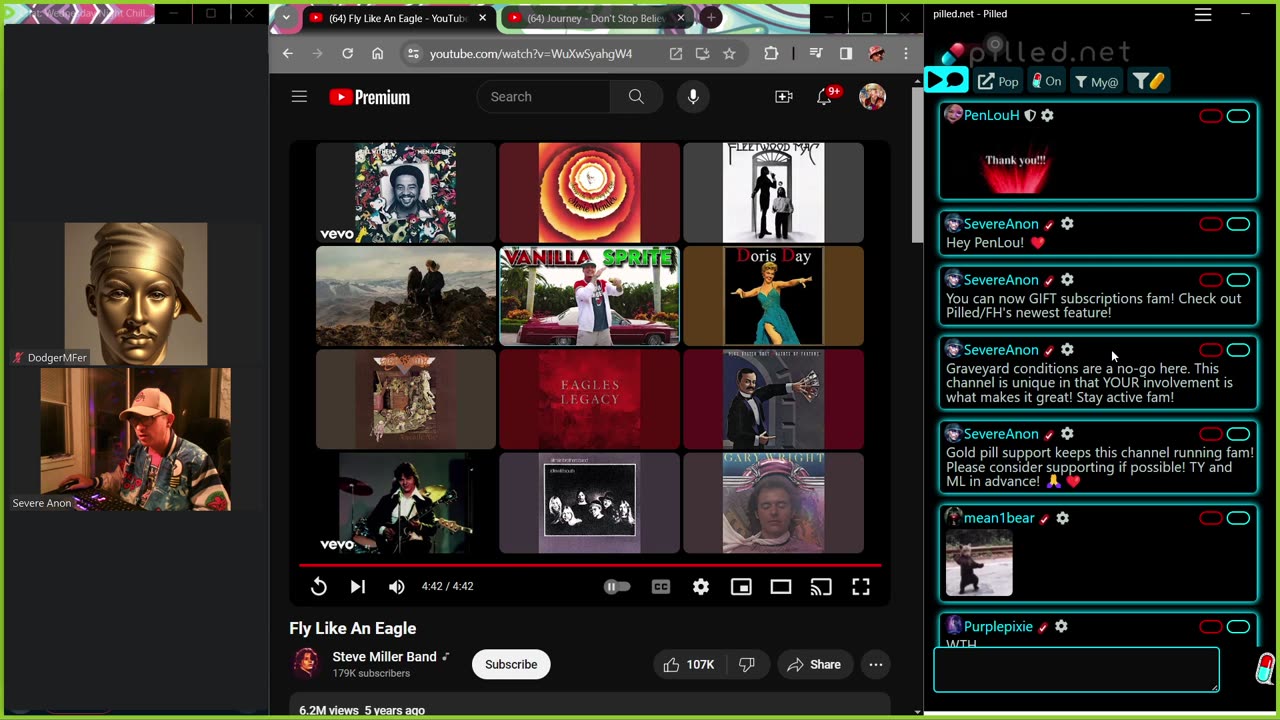
Task: Dislike the Fly Like An Eagle video
Action: pyautogui.click(x=748, y=665)
